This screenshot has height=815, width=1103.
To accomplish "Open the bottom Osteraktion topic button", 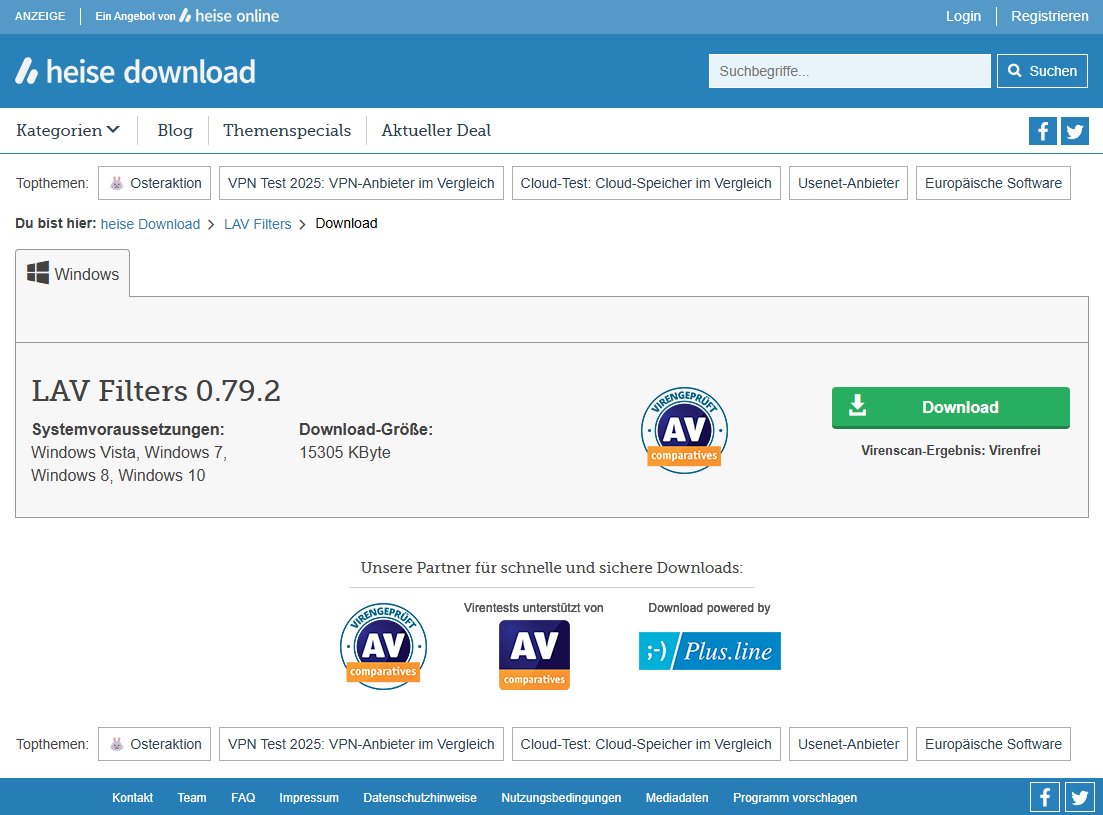I will coord(154,744).
